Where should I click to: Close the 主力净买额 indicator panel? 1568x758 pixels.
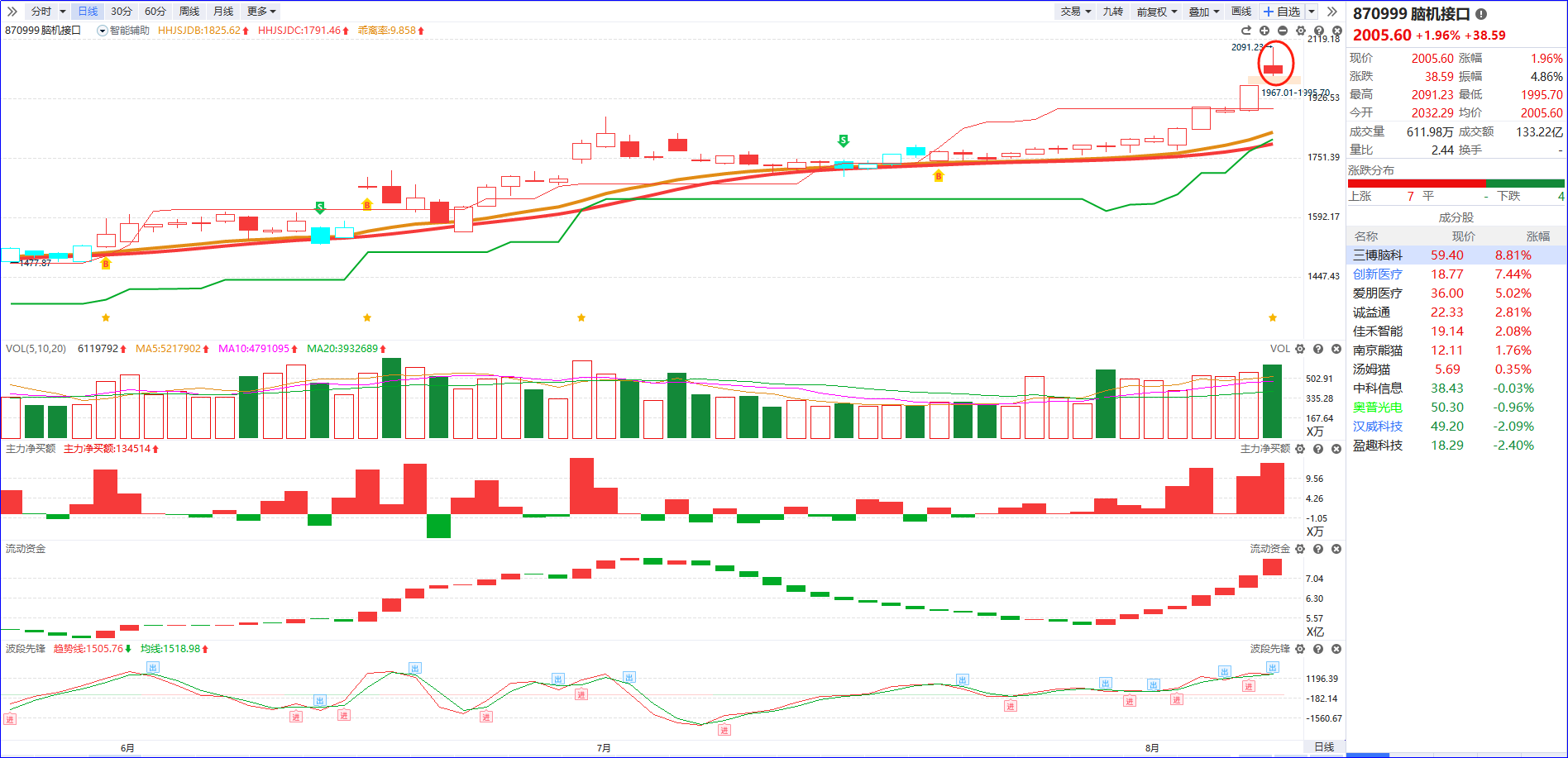(1336, 449)
